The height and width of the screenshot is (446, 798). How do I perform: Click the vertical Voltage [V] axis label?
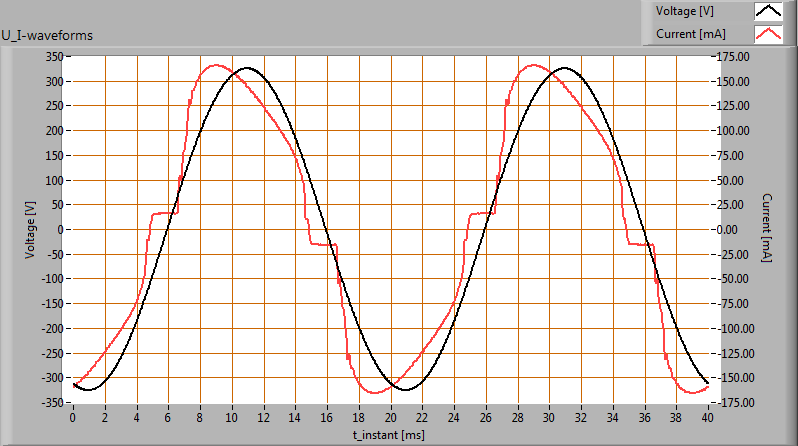coord(31,229)
